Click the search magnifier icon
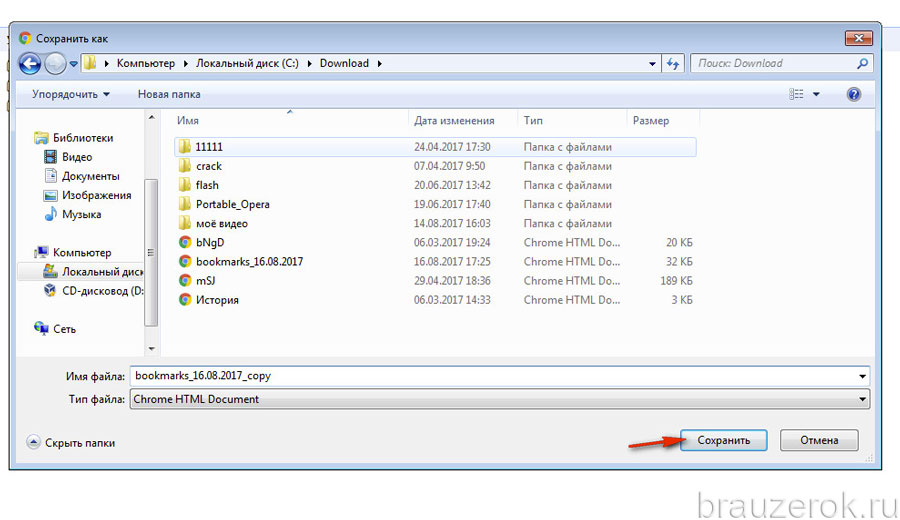Image resolution: width=900 pixels, height=520 pixels. [862, 64]
